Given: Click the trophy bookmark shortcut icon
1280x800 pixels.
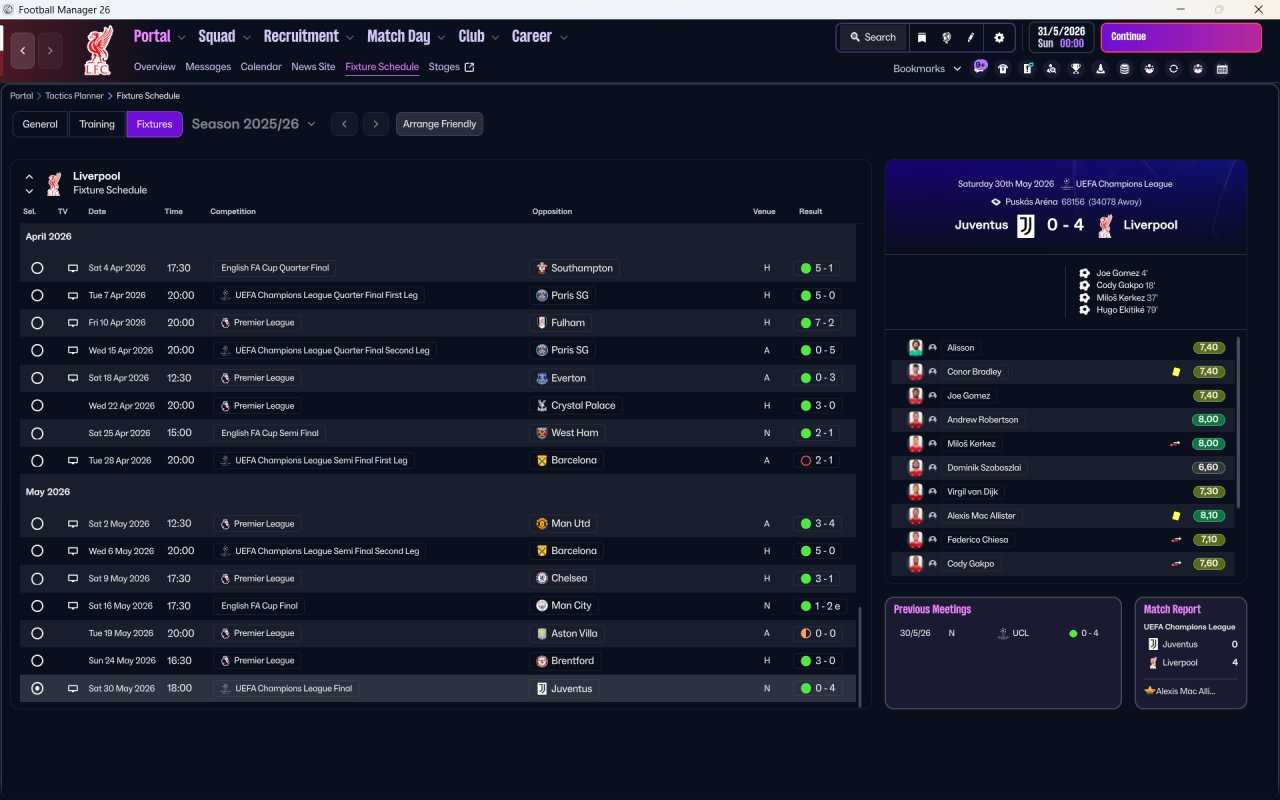Looking at the screenshot, I should click(x=1076, y=69).
